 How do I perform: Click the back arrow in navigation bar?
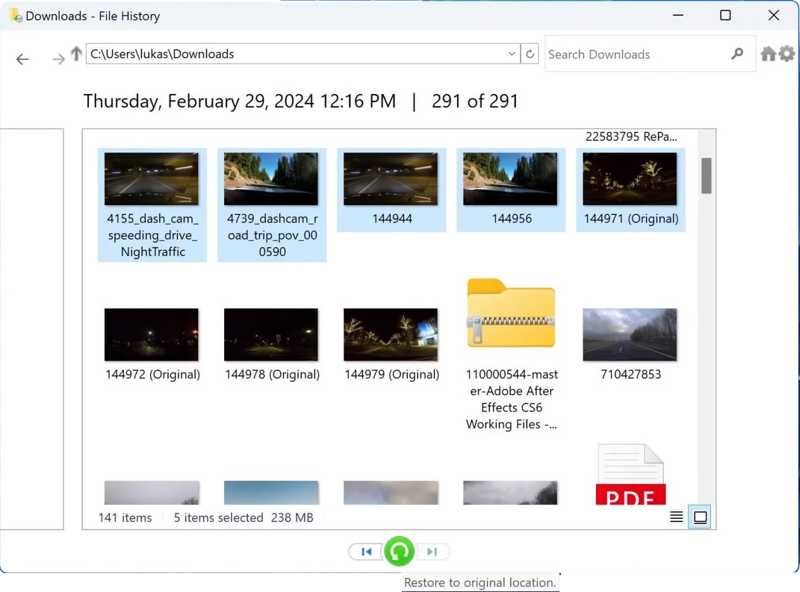(x=22, y=59)
